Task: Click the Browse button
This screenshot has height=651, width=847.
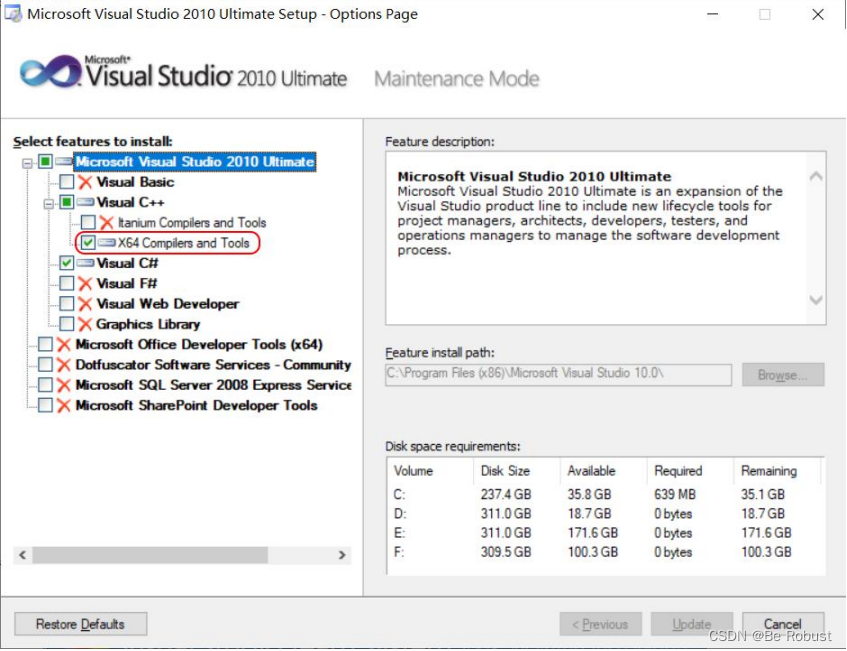Action: point(783,374)
